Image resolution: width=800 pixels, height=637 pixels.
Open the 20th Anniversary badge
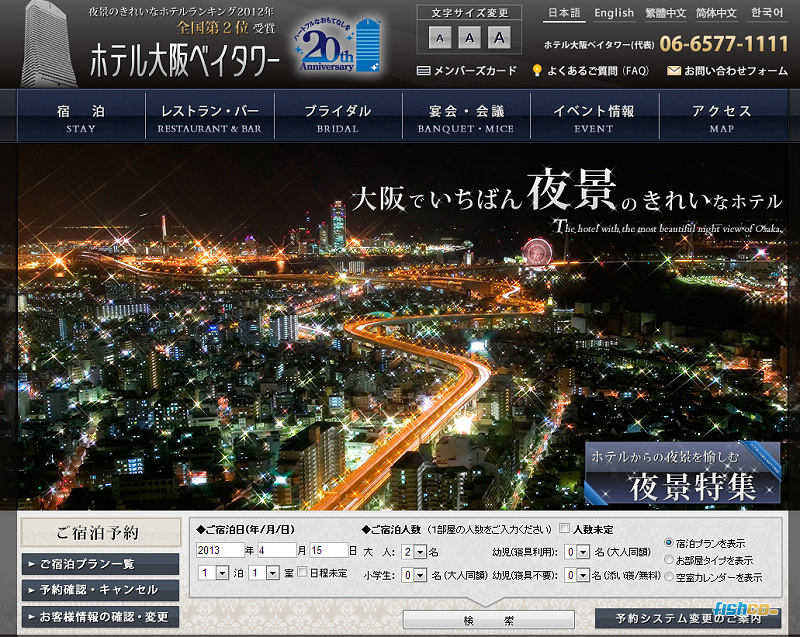pyautogui.click(x=337, y=46)
